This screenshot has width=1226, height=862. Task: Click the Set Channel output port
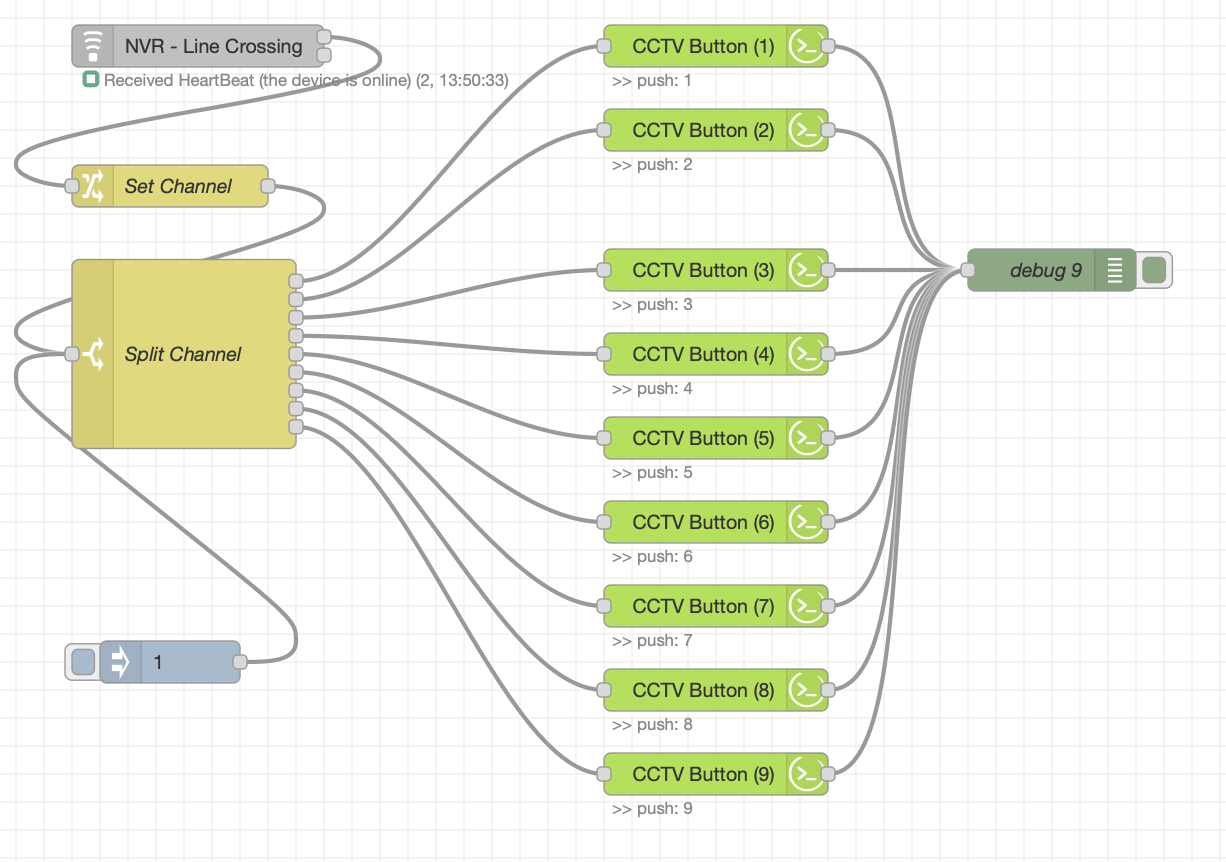[268, 186]
